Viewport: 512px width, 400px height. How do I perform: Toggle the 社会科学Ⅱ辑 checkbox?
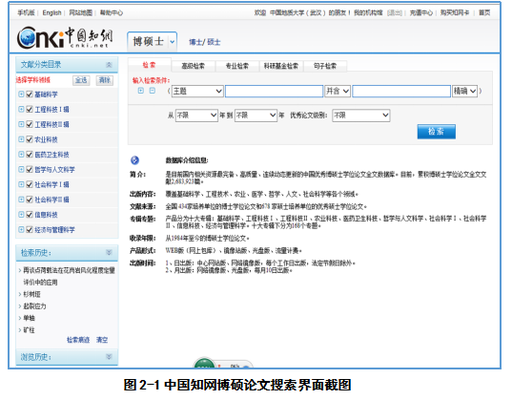29,199
